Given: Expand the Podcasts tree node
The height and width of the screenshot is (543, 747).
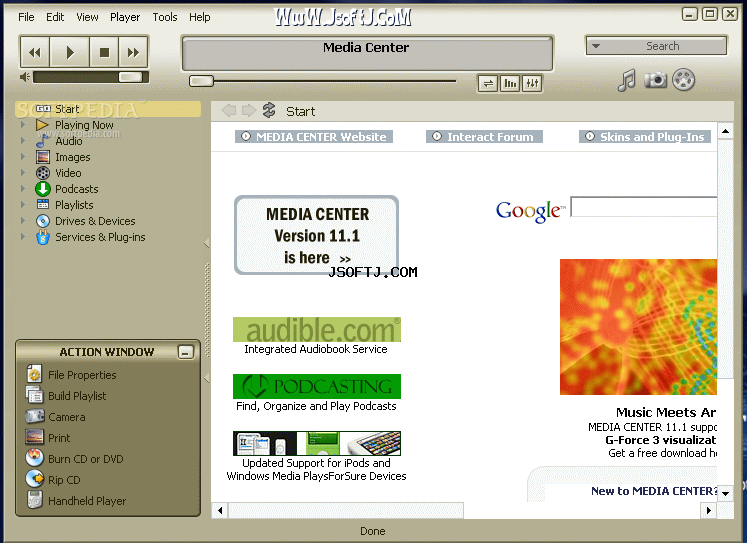Looking at the screenshot, I should (22, 189).
